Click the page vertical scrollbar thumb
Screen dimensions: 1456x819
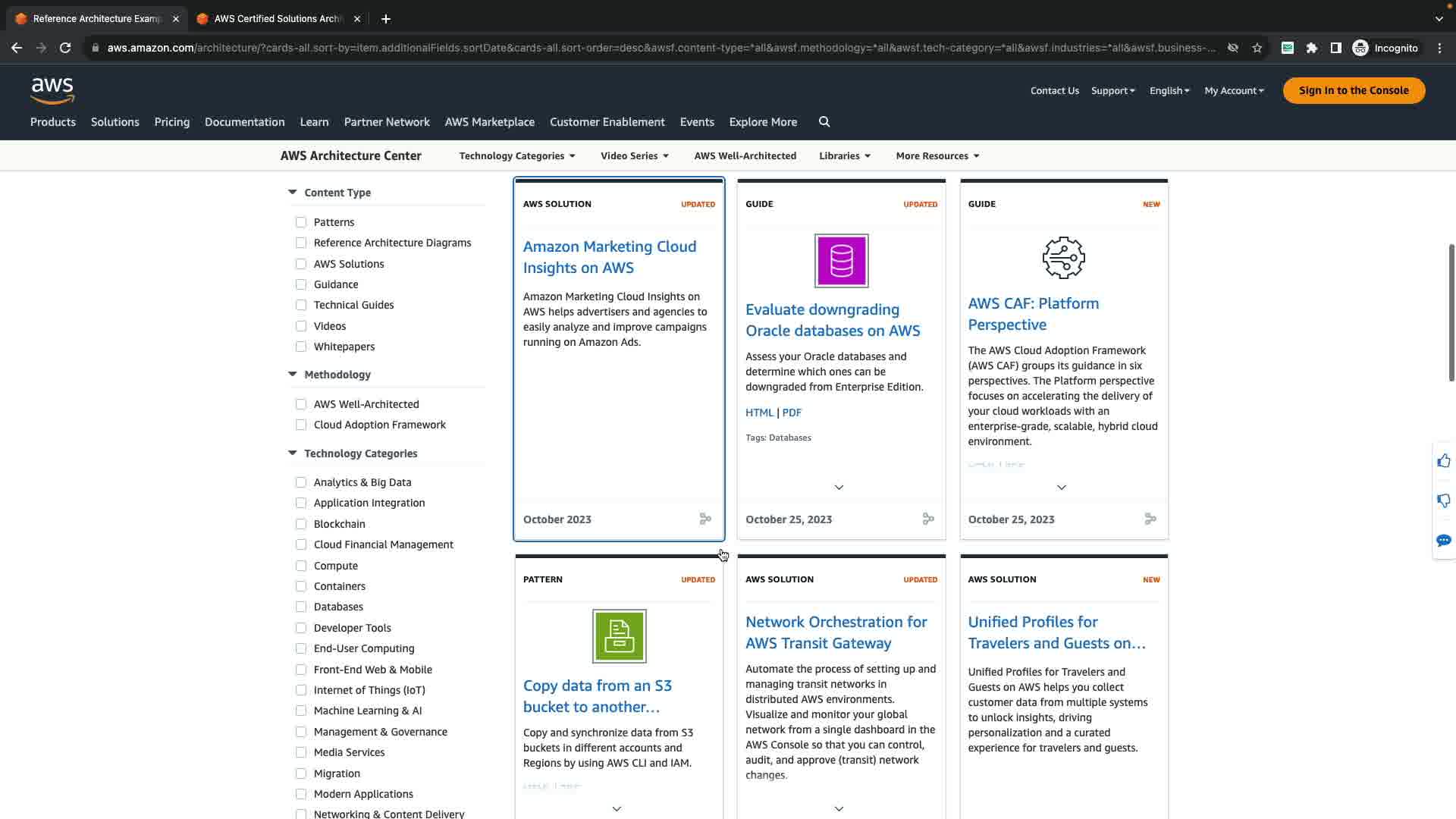[x=1451, y=312]
